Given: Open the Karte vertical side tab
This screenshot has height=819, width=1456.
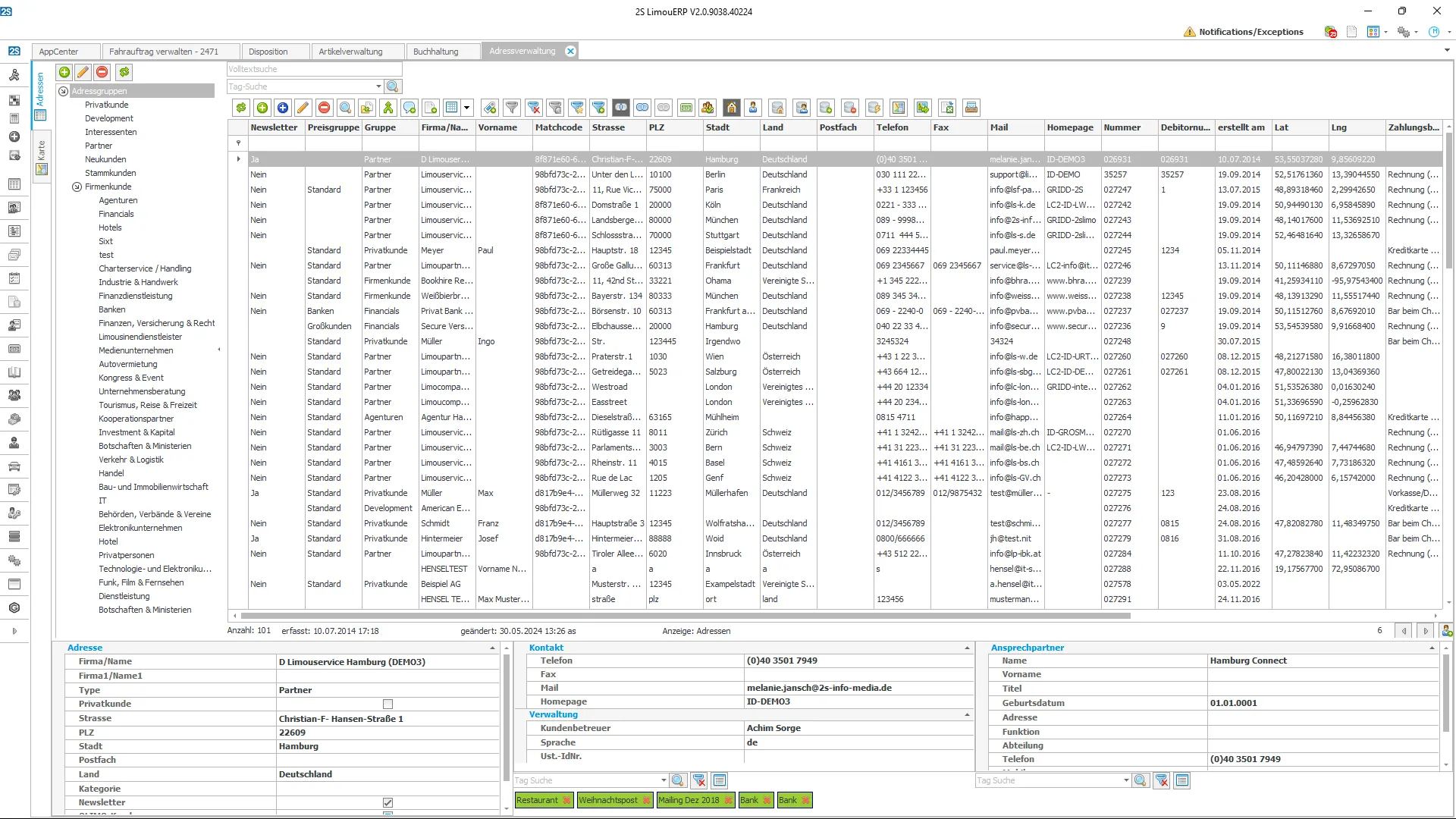Looking at the screenshot, I should pos(41,156).
